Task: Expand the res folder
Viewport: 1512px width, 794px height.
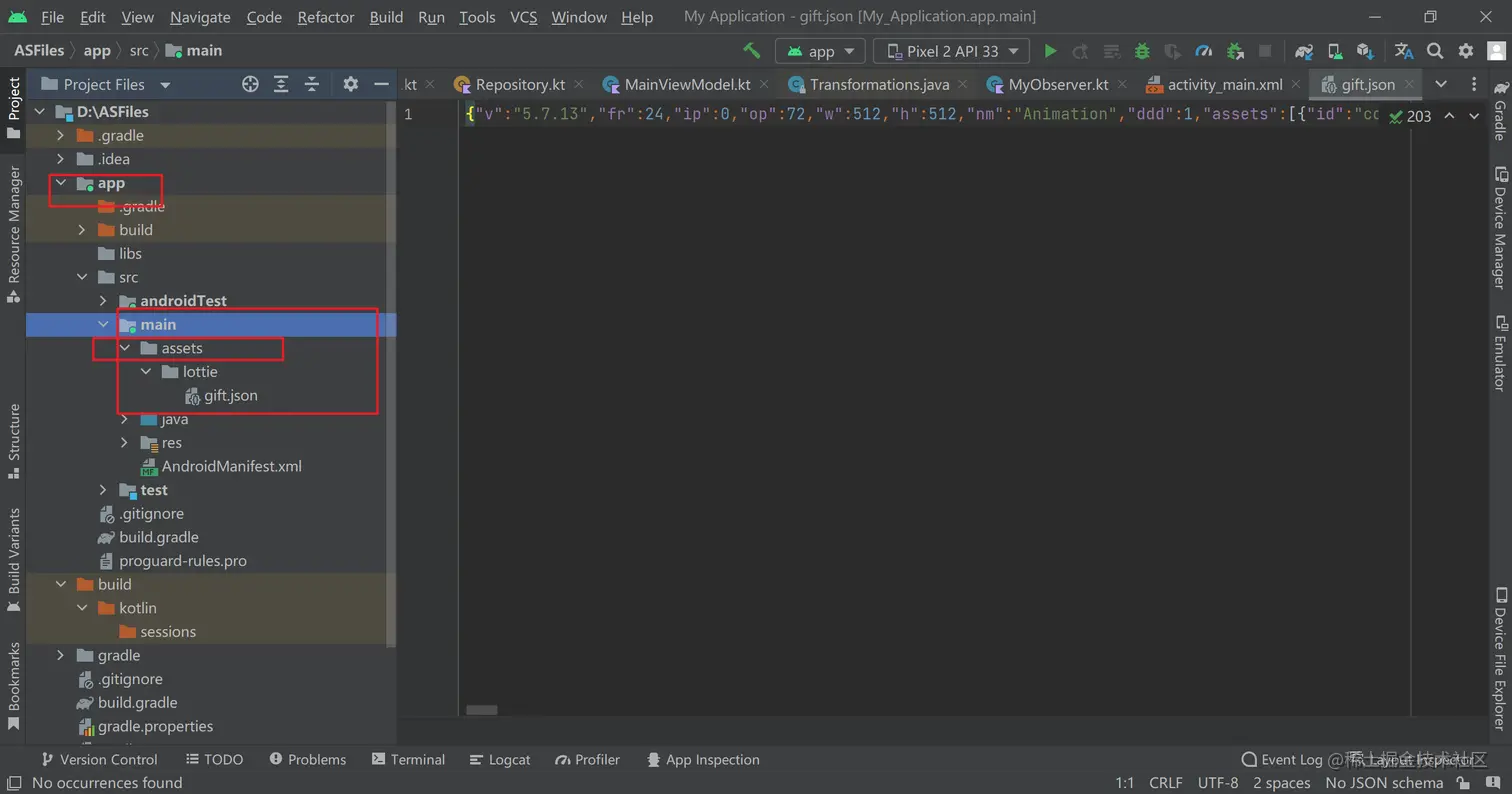Action: [x=125, y=443]
